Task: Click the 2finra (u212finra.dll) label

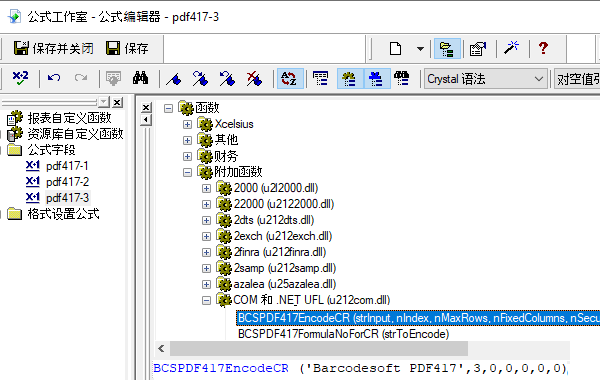Action: 280,252
